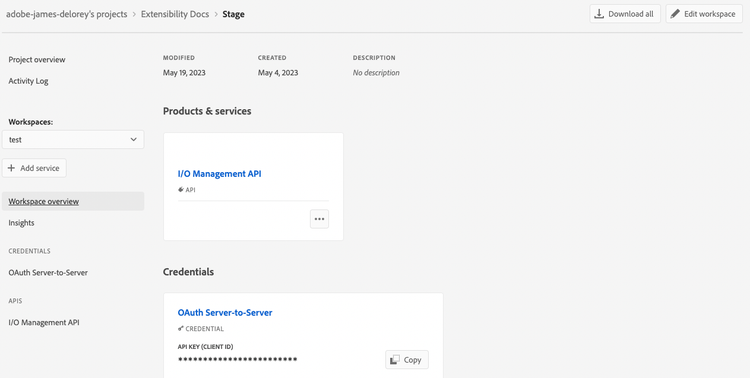Click the CREDENTIALS sidebar section label

[29, 251]
